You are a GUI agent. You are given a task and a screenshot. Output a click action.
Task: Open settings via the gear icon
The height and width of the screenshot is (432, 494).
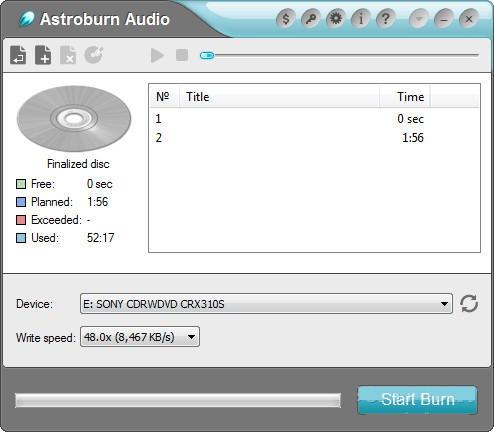[x=336, y=19]
